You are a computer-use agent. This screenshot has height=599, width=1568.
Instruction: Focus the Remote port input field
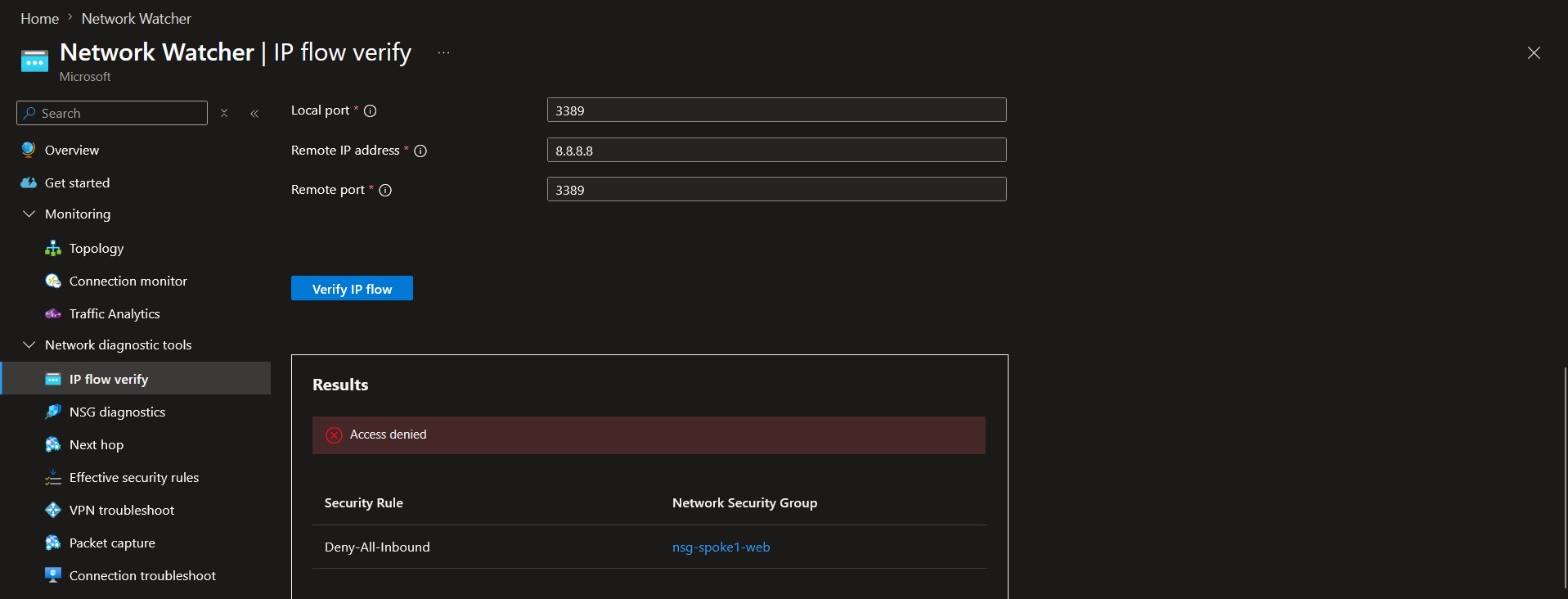coord(776,189)
